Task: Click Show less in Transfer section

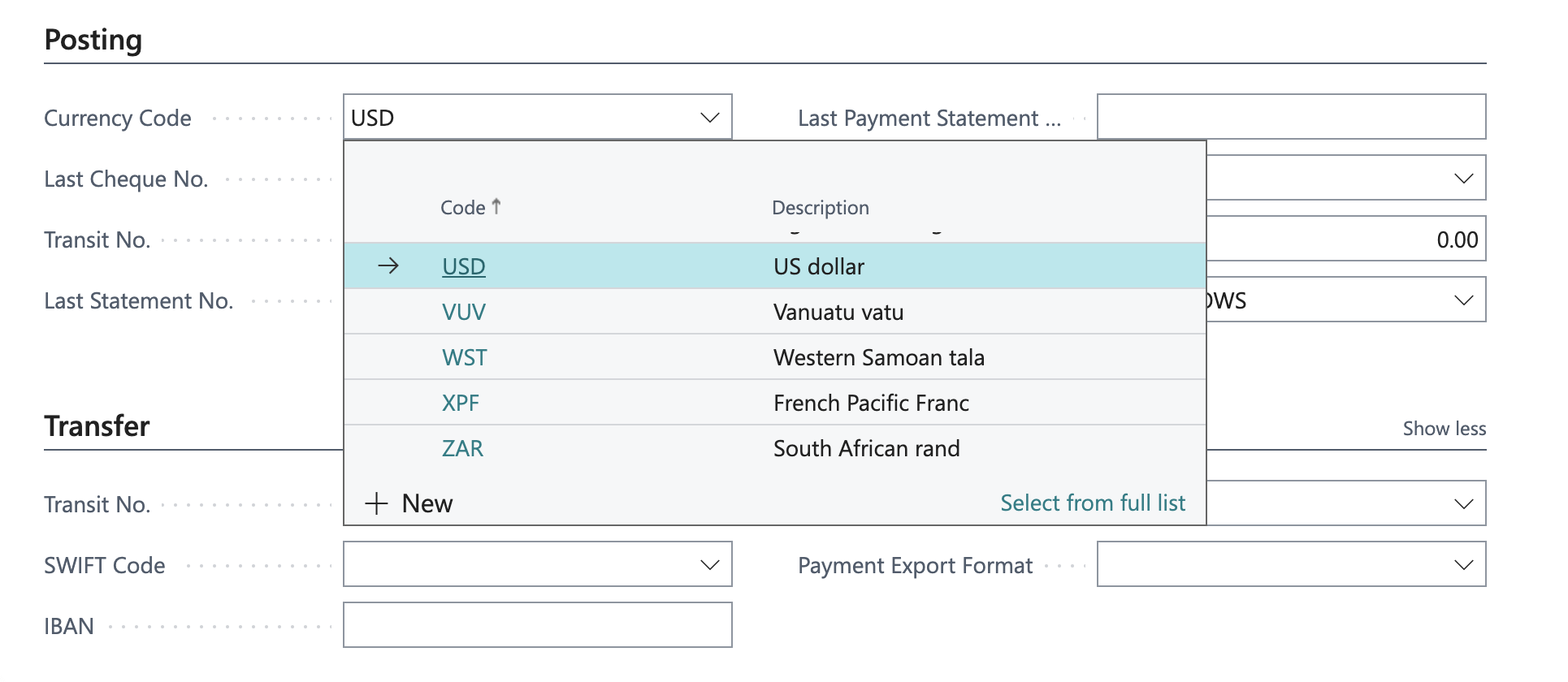Action: (1444, 429)
